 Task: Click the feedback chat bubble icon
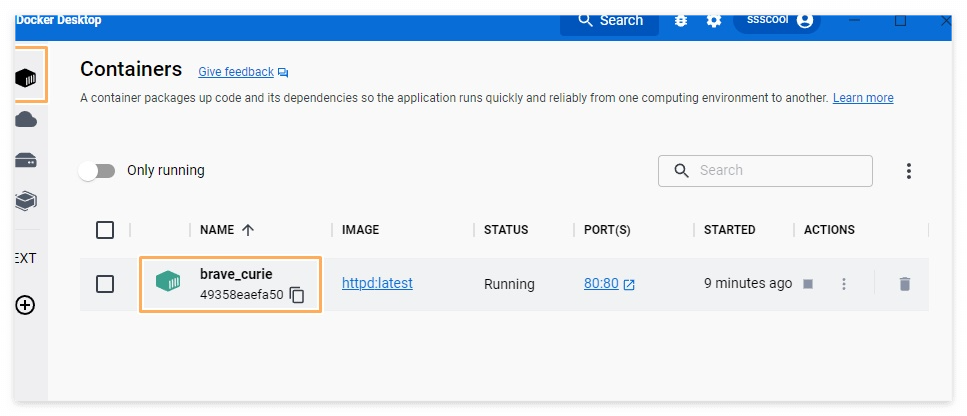(x=283, y=73)
